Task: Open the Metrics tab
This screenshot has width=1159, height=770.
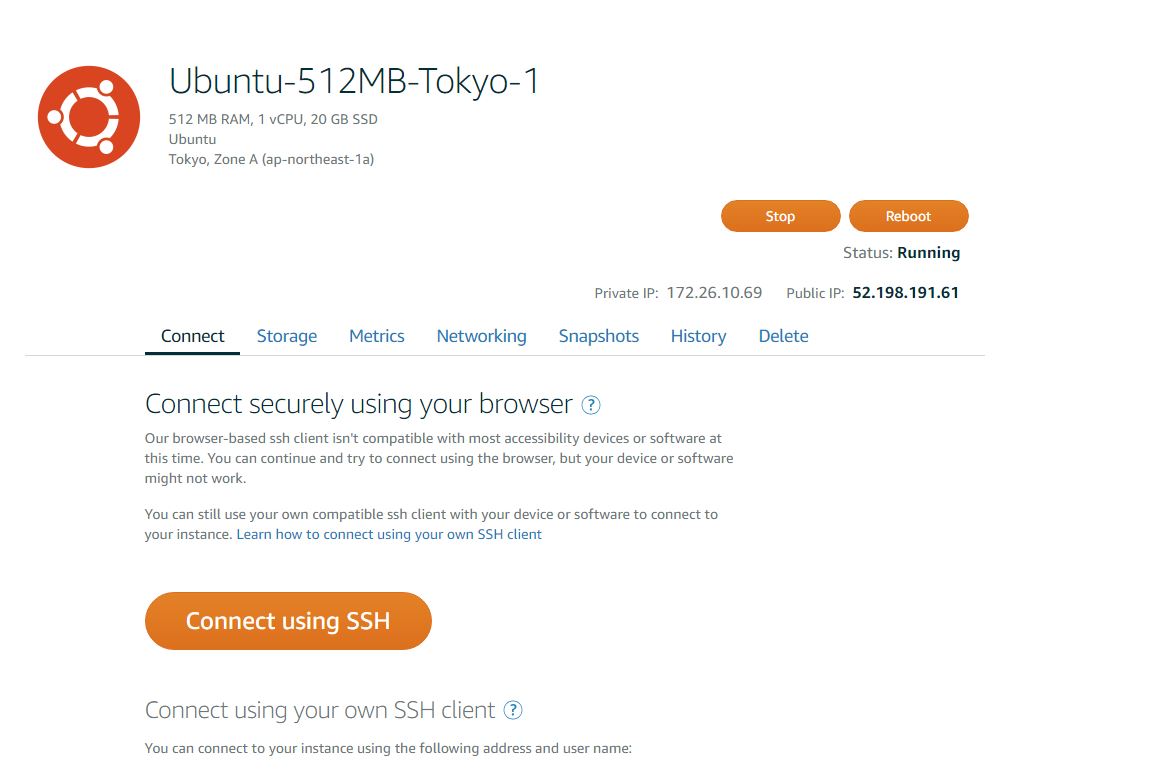Action: pos(377,336)
